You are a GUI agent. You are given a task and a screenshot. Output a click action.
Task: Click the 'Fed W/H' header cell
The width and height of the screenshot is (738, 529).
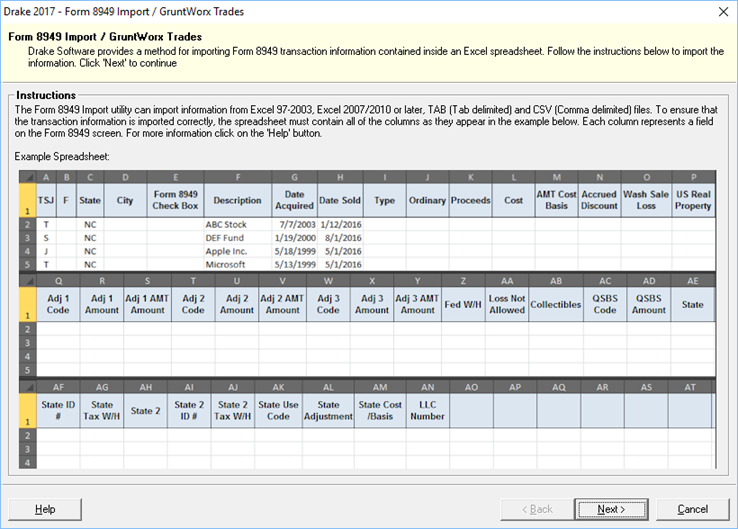[463, 305]
